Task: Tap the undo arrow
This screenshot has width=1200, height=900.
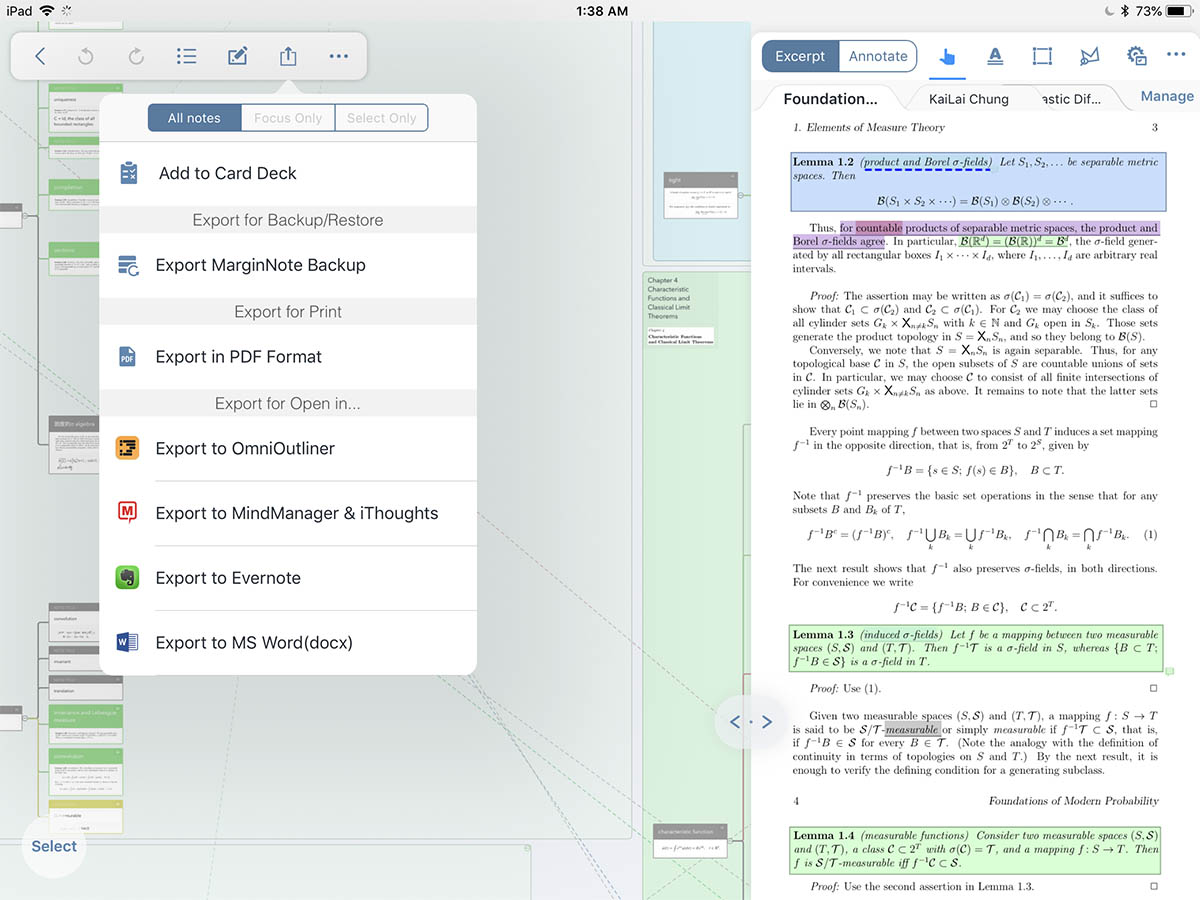Action: 86,57
